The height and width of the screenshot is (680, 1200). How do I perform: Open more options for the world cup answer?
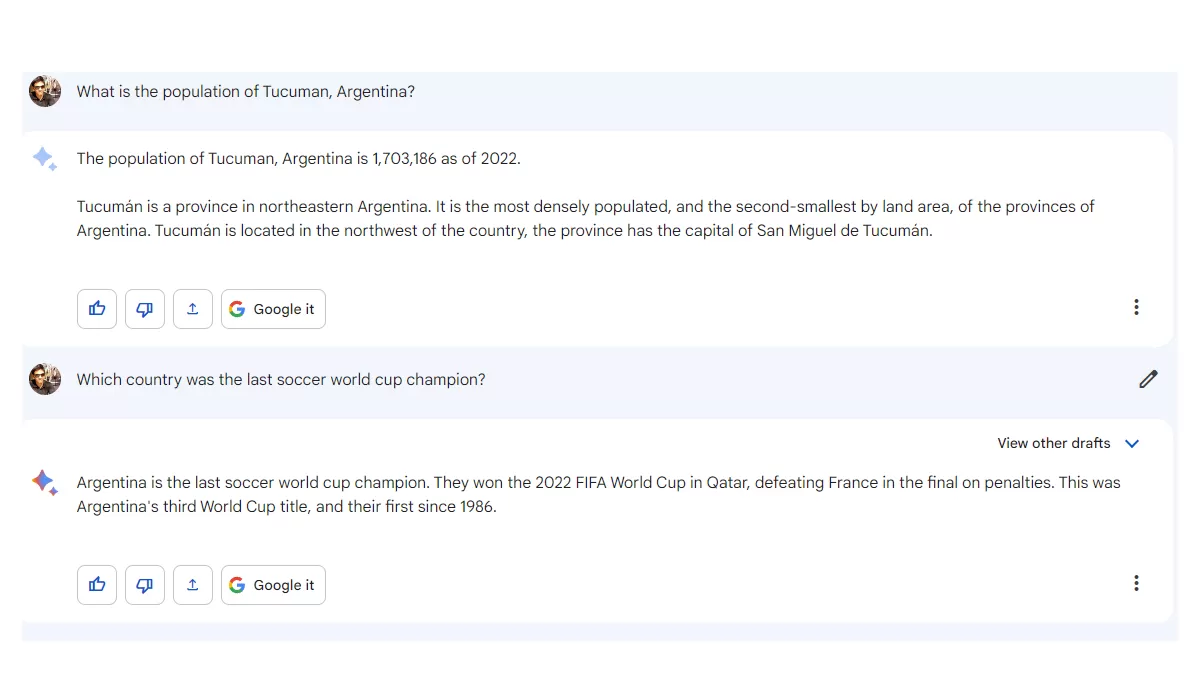tap(1136, 583)
